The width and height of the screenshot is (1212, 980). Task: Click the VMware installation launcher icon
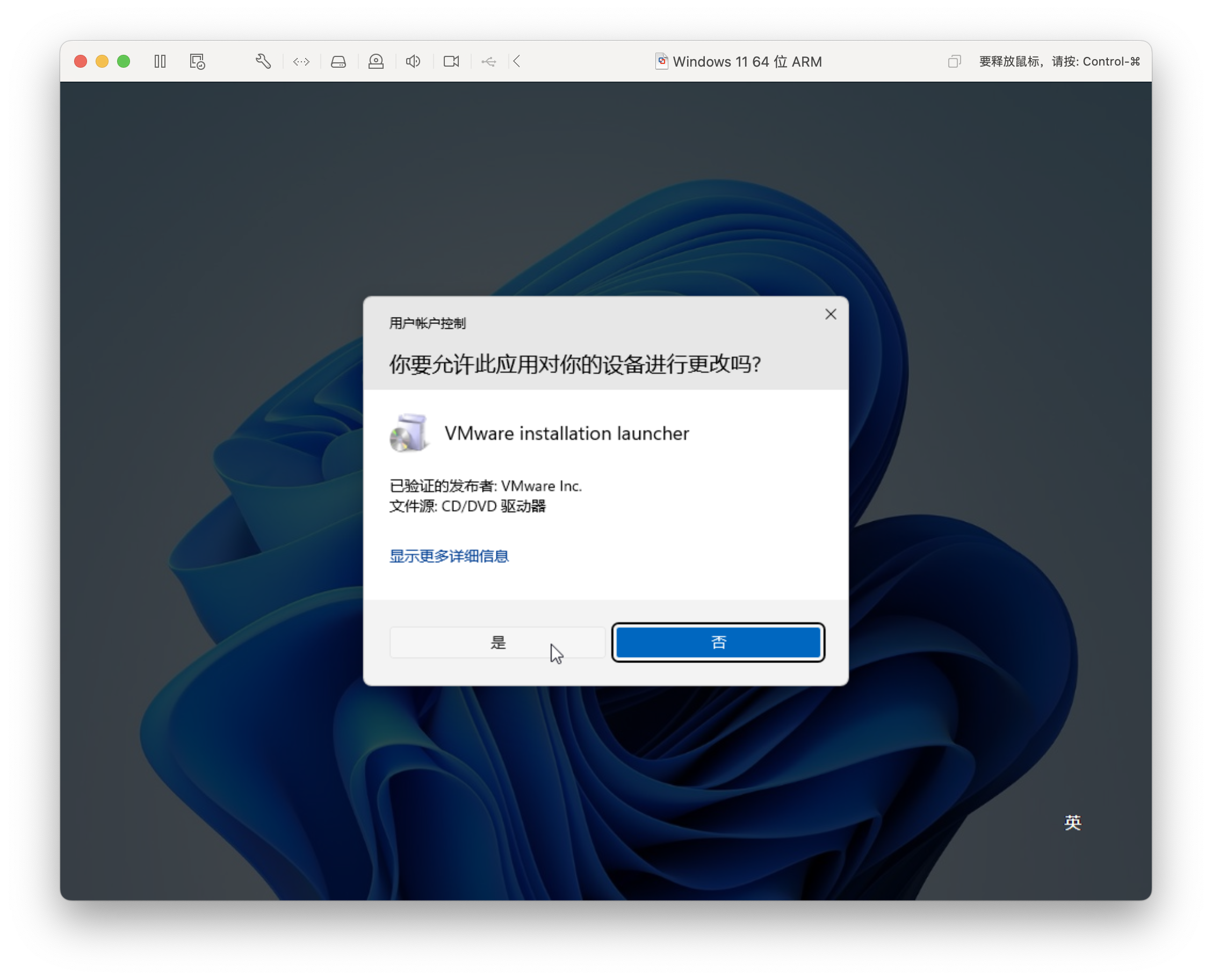coord(409,434)
